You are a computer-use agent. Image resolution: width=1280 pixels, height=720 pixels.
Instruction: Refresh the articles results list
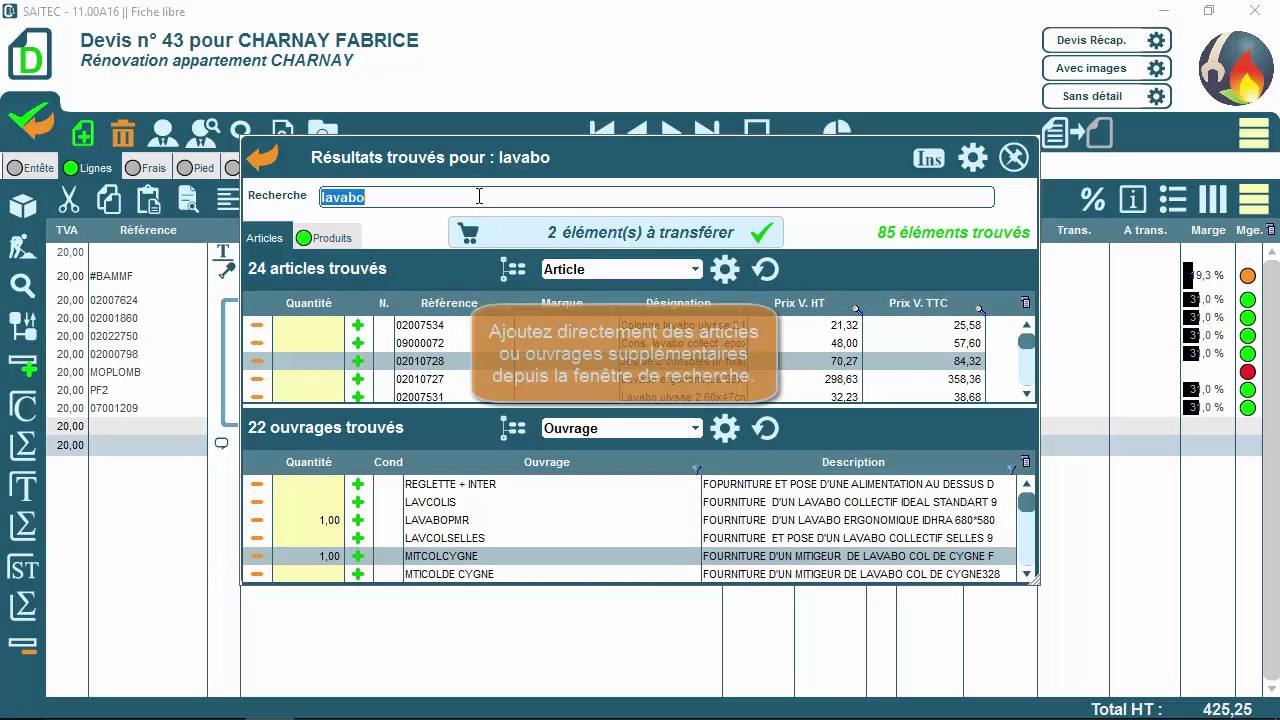(765, 269)
